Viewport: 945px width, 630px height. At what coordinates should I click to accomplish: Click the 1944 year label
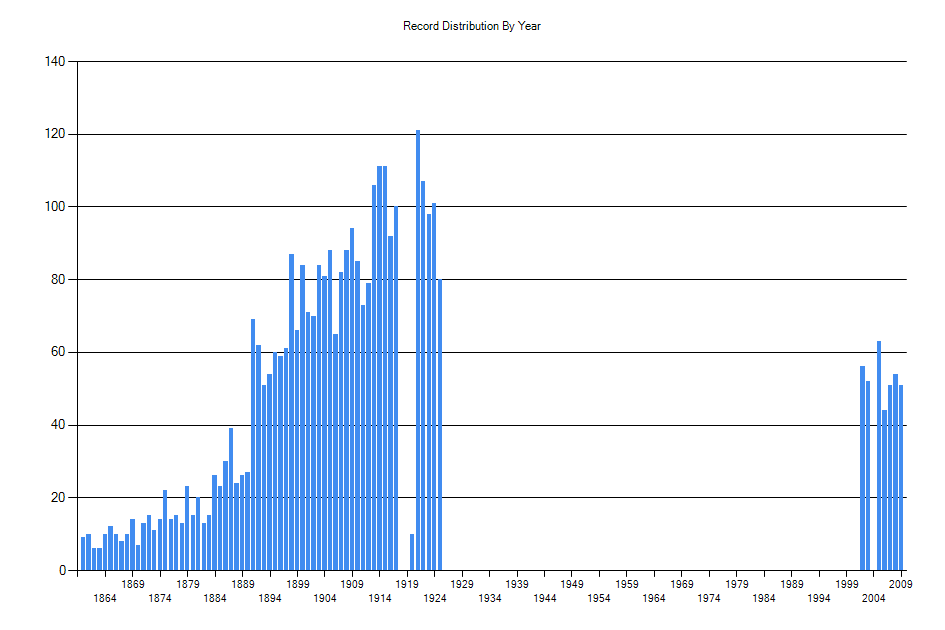point(544,598)
